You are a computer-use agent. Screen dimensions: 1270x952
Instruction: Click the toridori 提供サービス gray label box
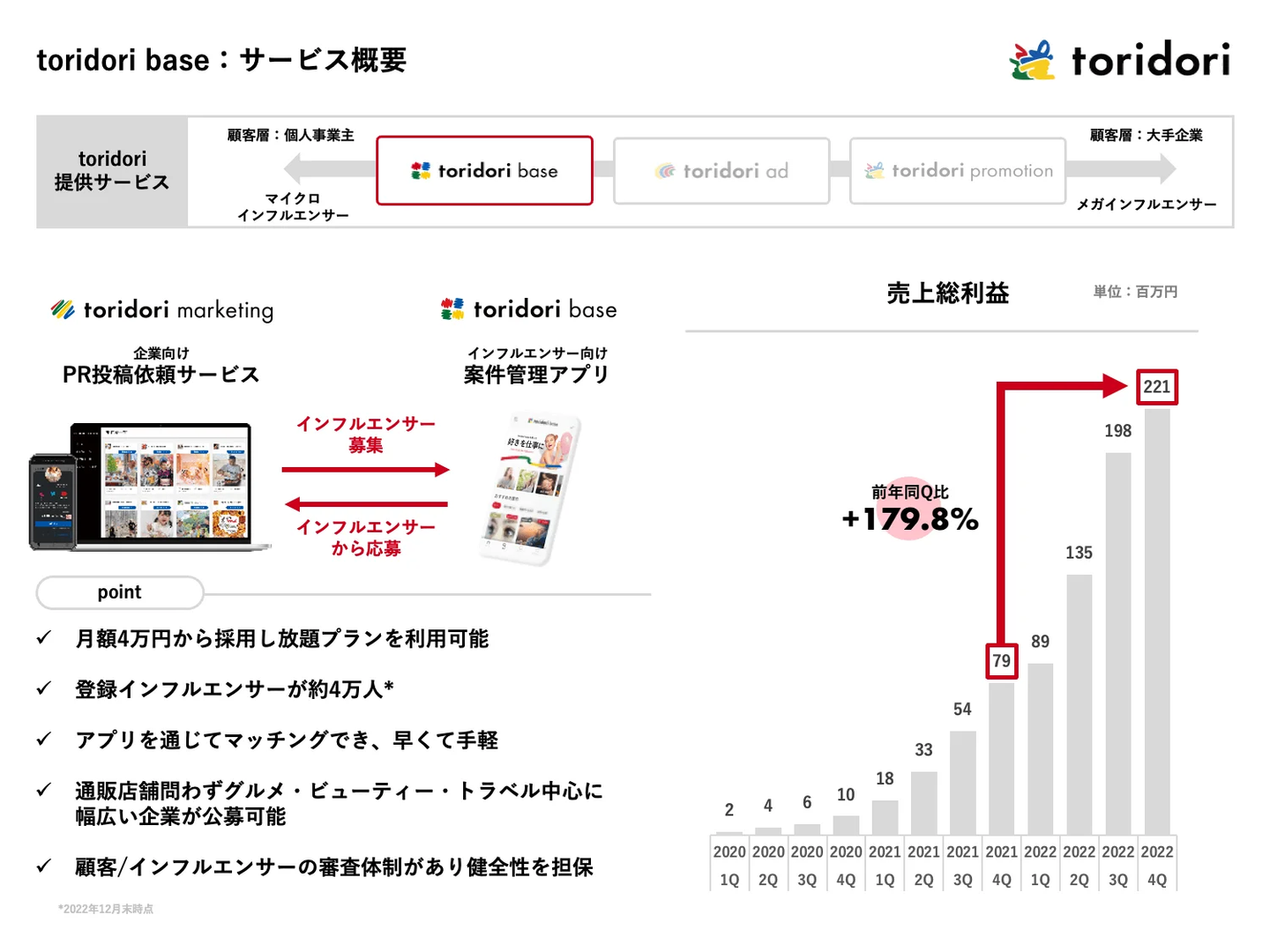click(112, 171)
